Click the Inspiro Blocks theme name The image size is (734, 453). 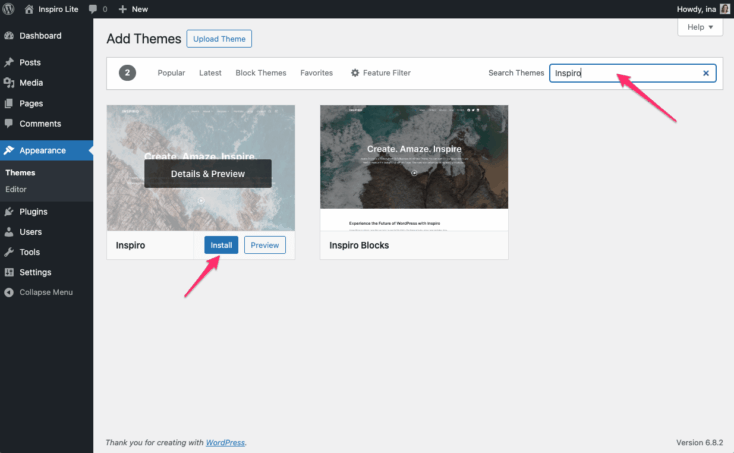click(359, 245)
